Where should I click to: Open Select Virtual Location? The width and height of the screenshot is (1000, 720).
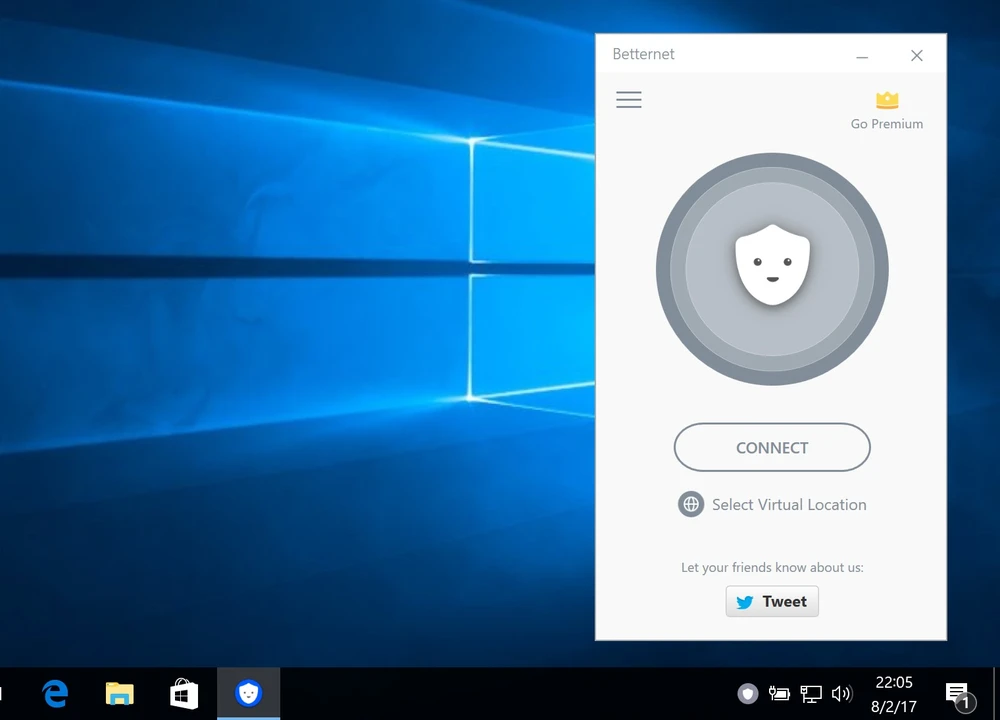tap(788, 505)
